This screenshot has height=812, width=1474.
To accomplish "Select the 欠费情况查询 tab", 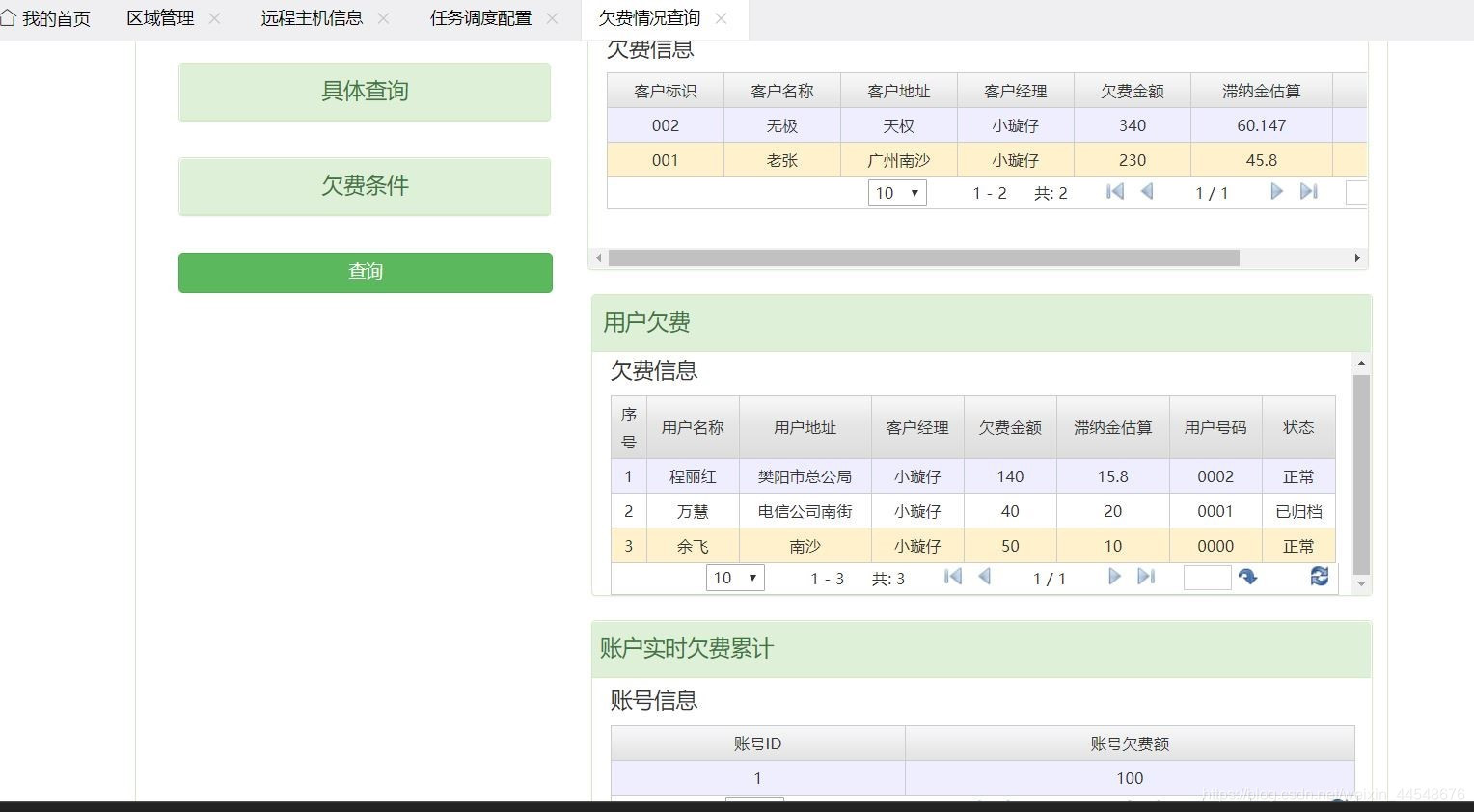I will pos(649,18).
